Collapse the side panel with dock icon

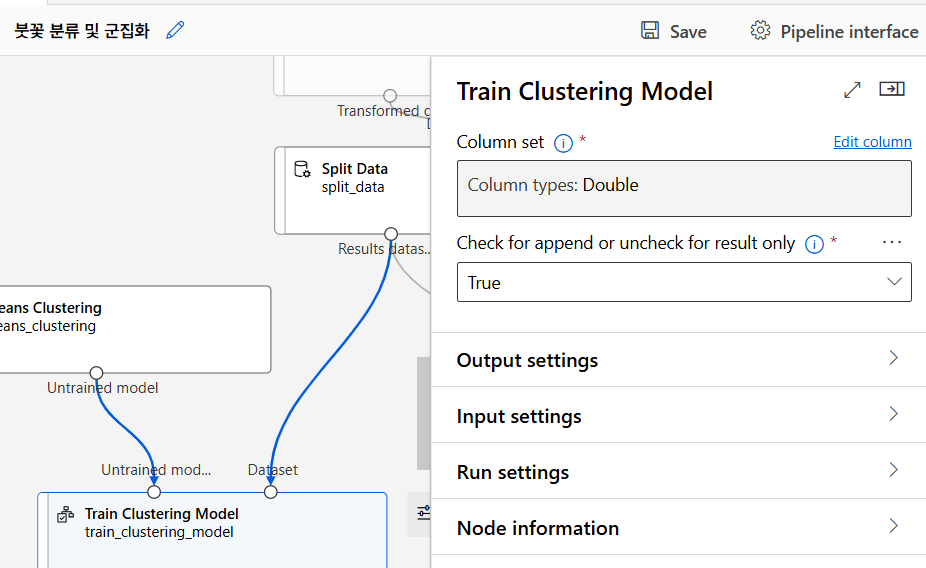891,90
